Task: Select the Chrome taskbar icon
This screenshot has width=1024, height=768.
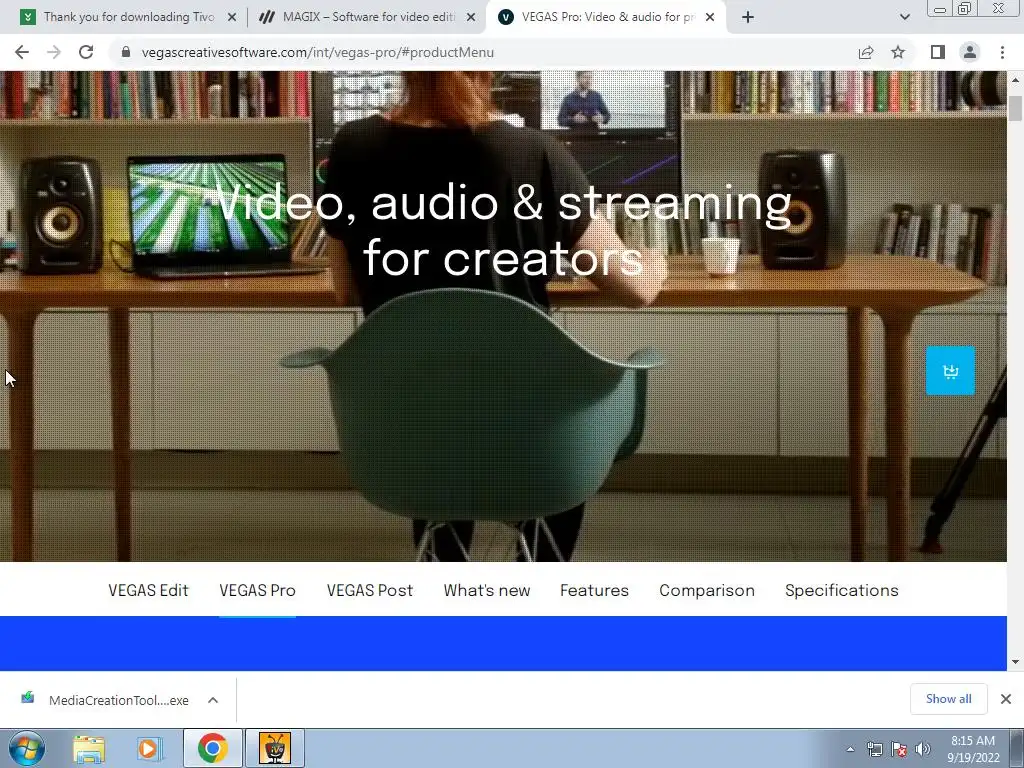Action: click(x=212, y=748)
